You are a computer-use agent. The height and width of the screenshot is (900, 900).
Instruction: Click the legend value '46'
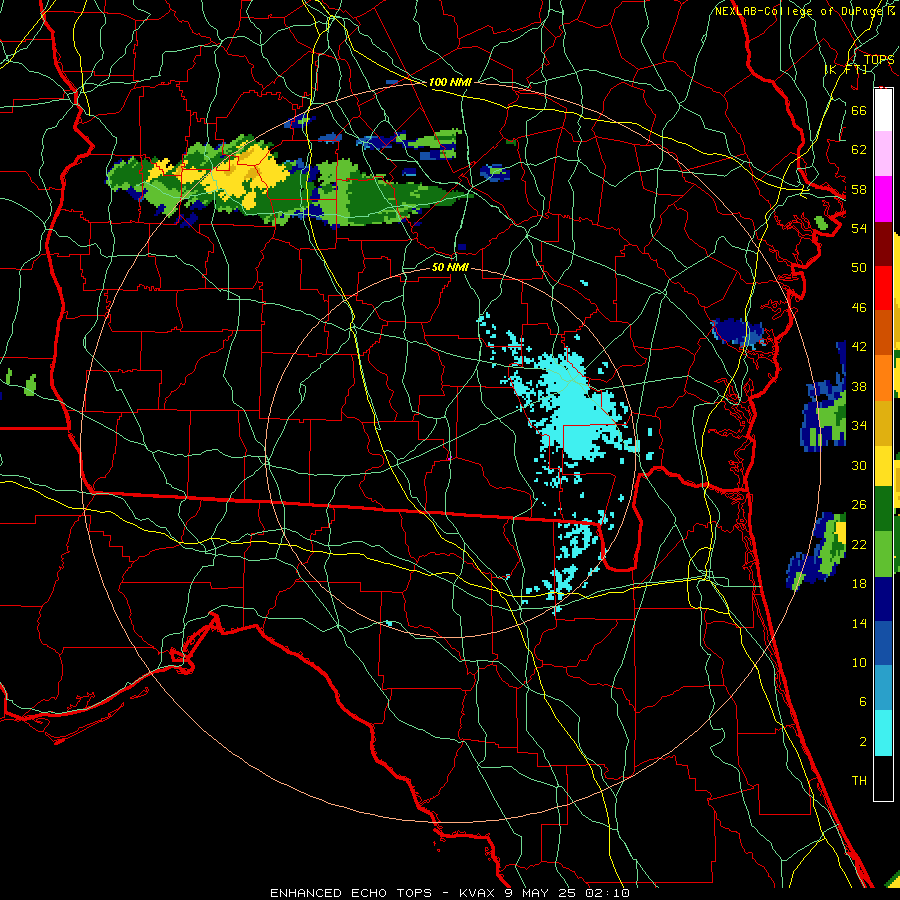pyautogui.click(x=859, y=308)
